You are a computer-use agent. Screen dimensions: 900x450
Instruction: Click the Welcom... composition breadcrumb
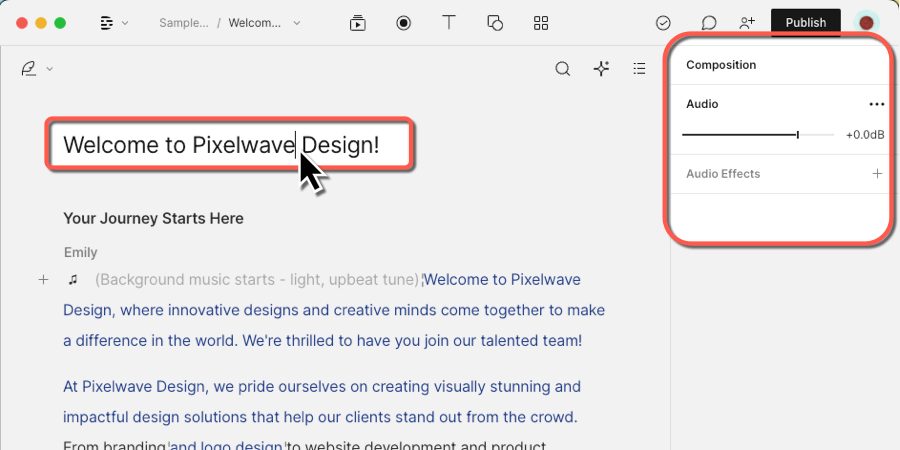(x=255, y=23)
